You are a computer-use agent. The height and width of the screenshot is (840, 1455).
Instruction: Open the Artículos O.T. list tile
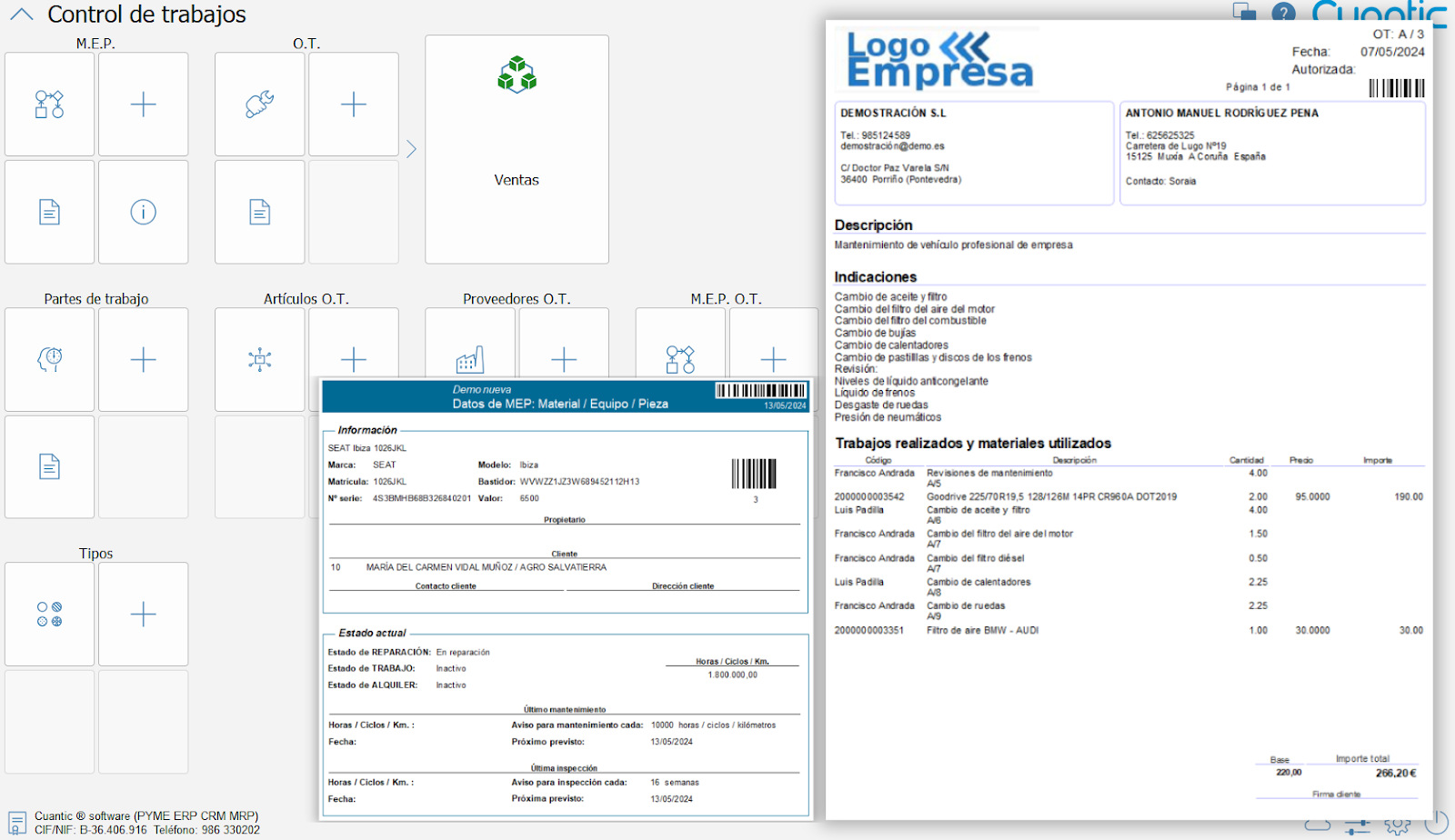[x=259, y=359]
